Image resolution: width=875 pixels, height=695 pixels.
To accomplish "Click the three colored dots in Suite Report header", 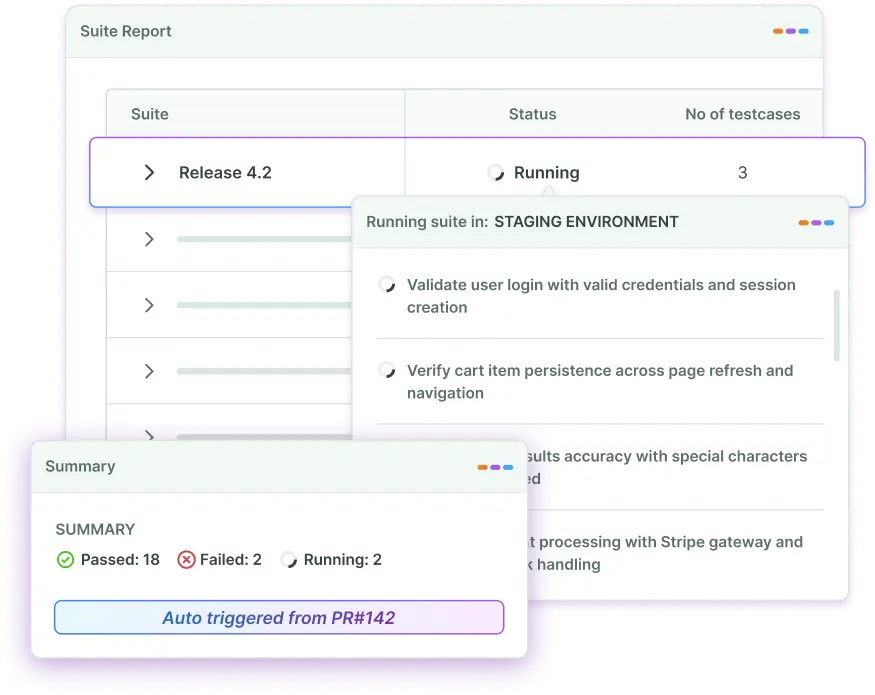I will (x=790, y=31).
